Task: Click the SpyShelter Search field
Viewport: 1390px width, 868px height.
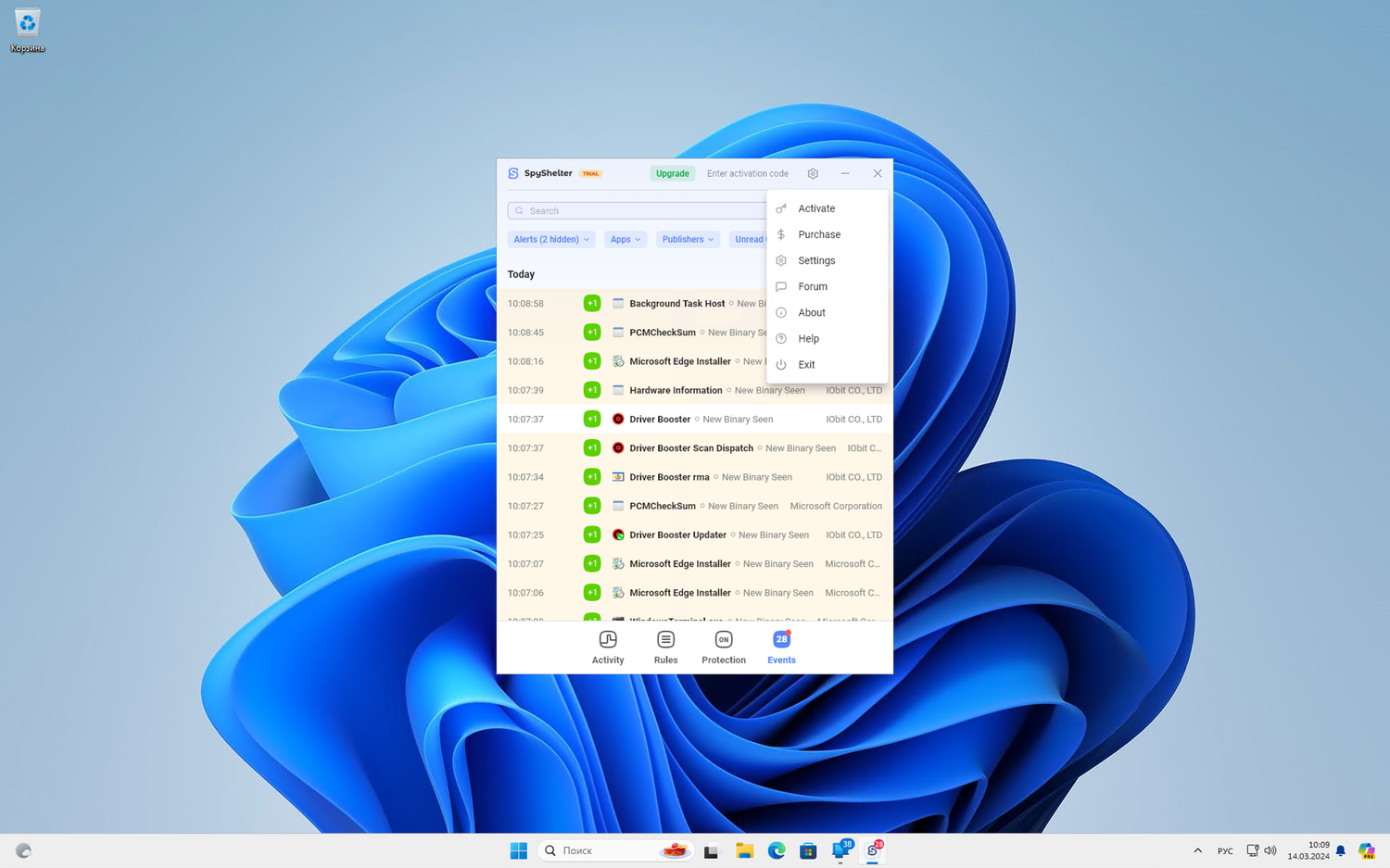Action: coord(638,210)
